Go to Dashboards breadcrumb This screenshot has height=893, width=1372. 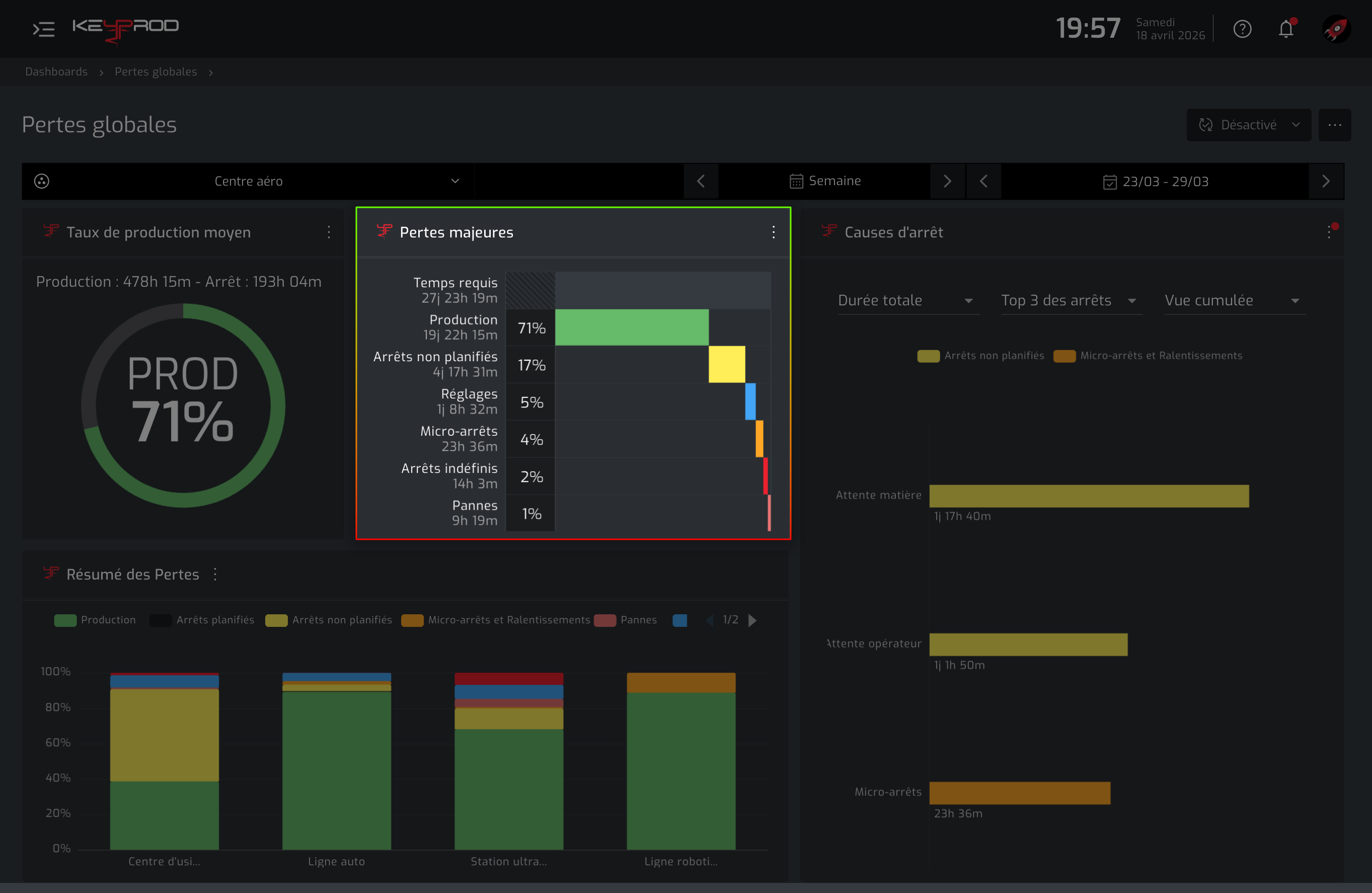pyautogui.click(x=56, y=71)
